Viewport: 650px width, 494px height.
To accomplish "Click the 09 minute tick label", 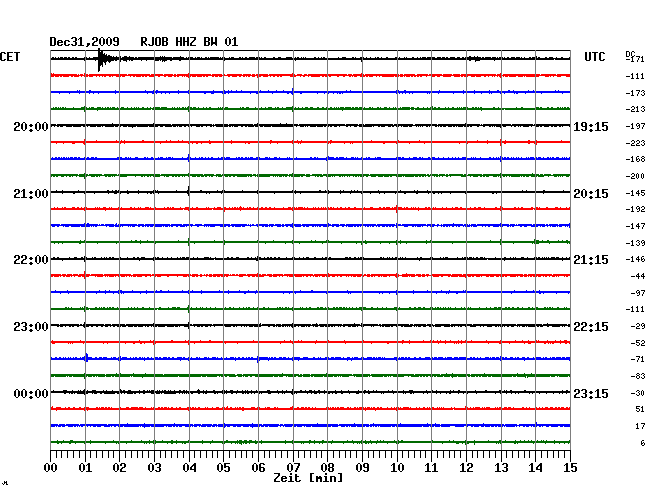I will tap(362, 467).
